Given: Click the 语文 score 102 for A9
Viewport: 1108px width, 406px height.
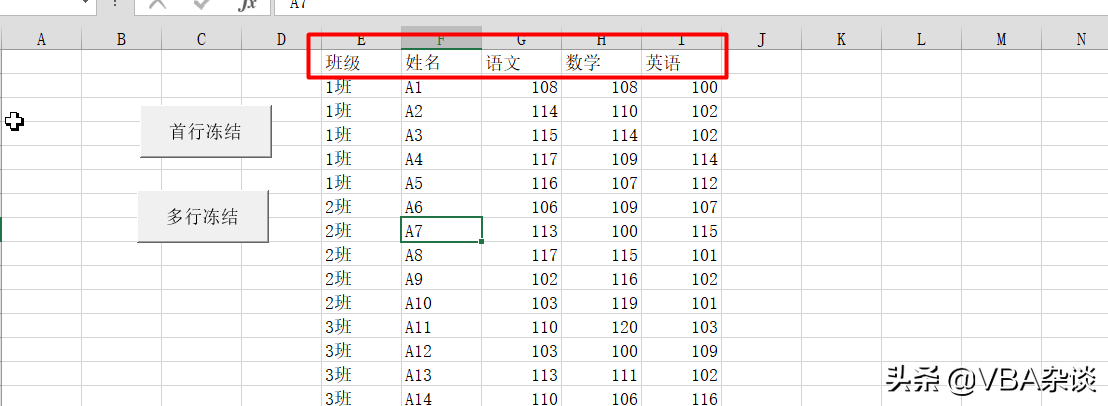Looking at the screenshot, I should coord(521,279).
